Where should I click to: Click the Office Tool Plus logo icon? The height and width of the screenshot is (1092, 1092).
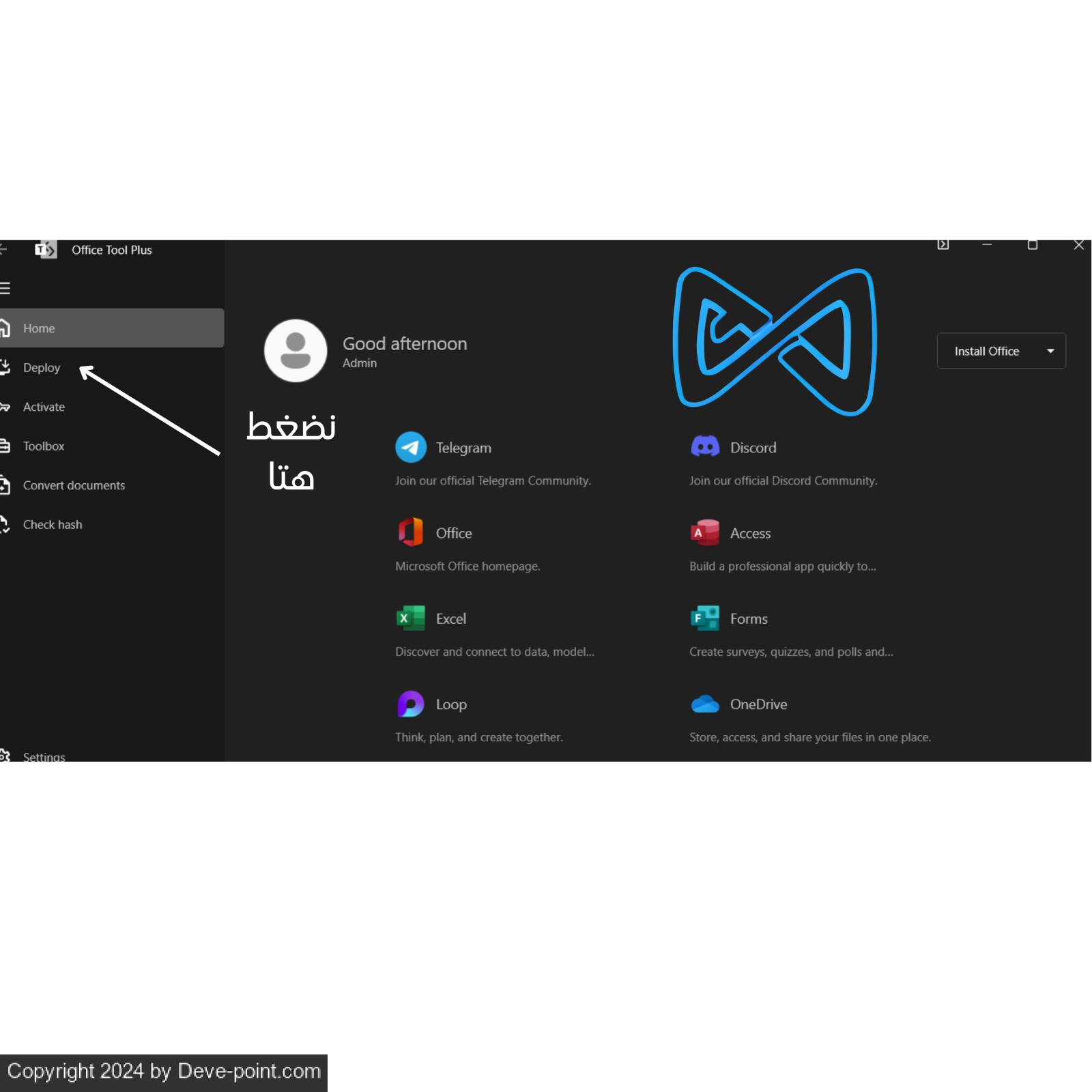click(46, 250)
